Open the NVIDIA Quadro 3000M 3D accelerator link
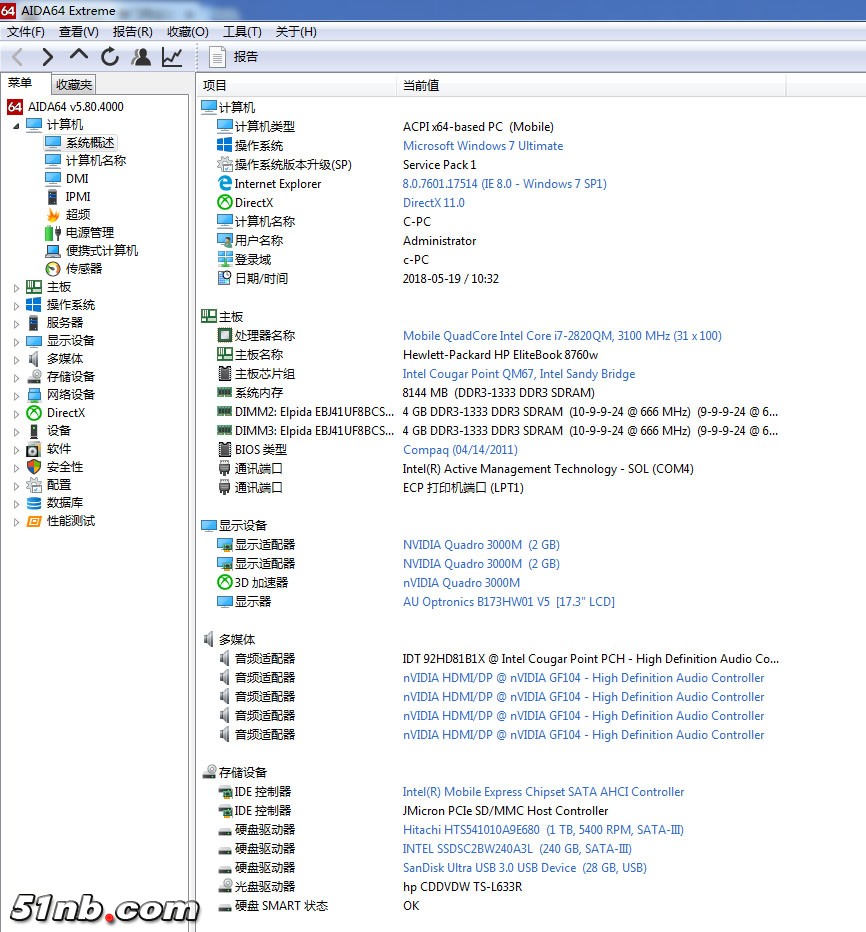 tap(461, 583)
